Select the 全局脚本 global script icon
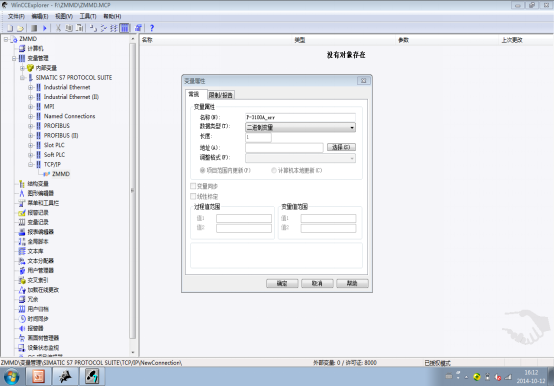 click(22, 242)
